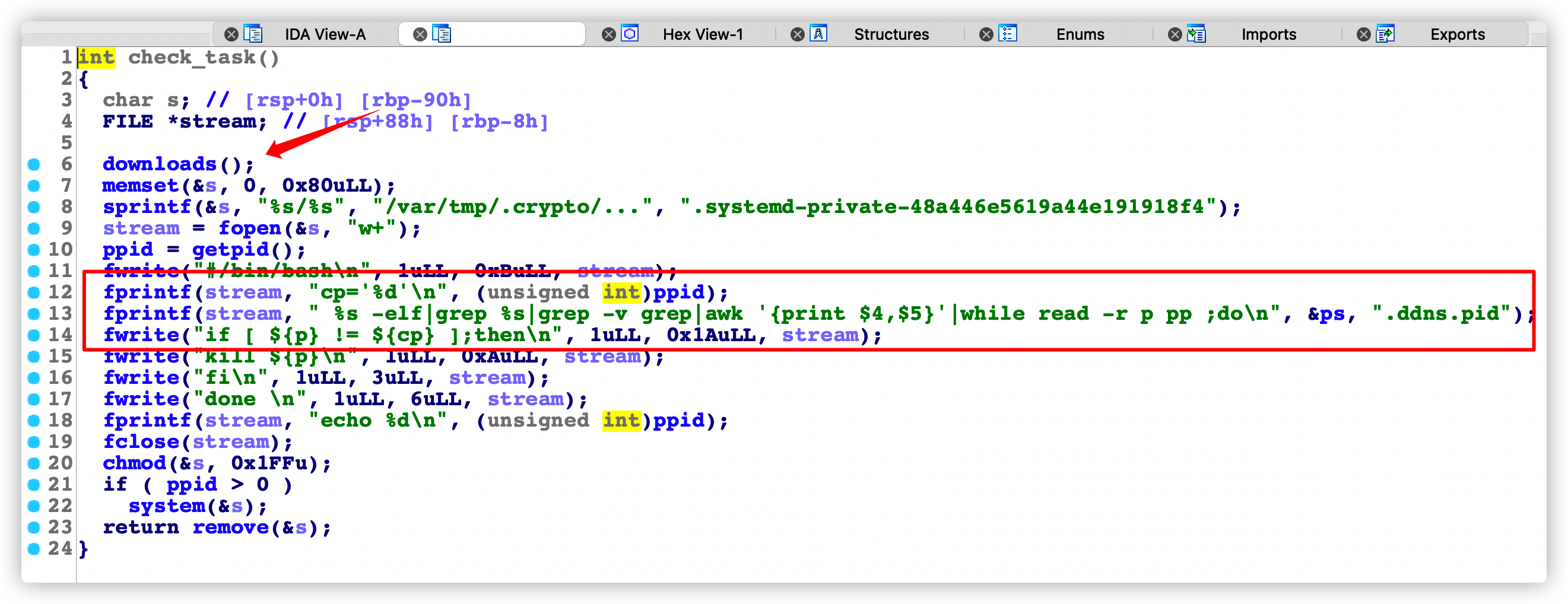1568x604 pixels.
Task: Click remove on line 23
Action: point(231,527)
